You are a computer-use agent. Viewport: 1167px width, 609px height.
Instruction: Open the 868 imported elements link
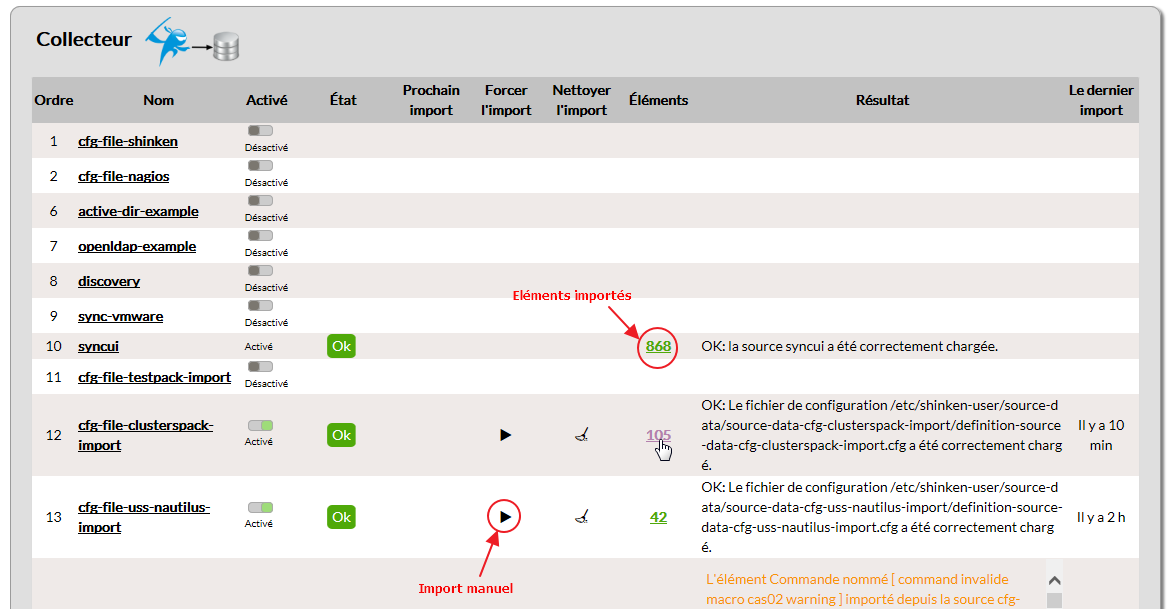658,346
